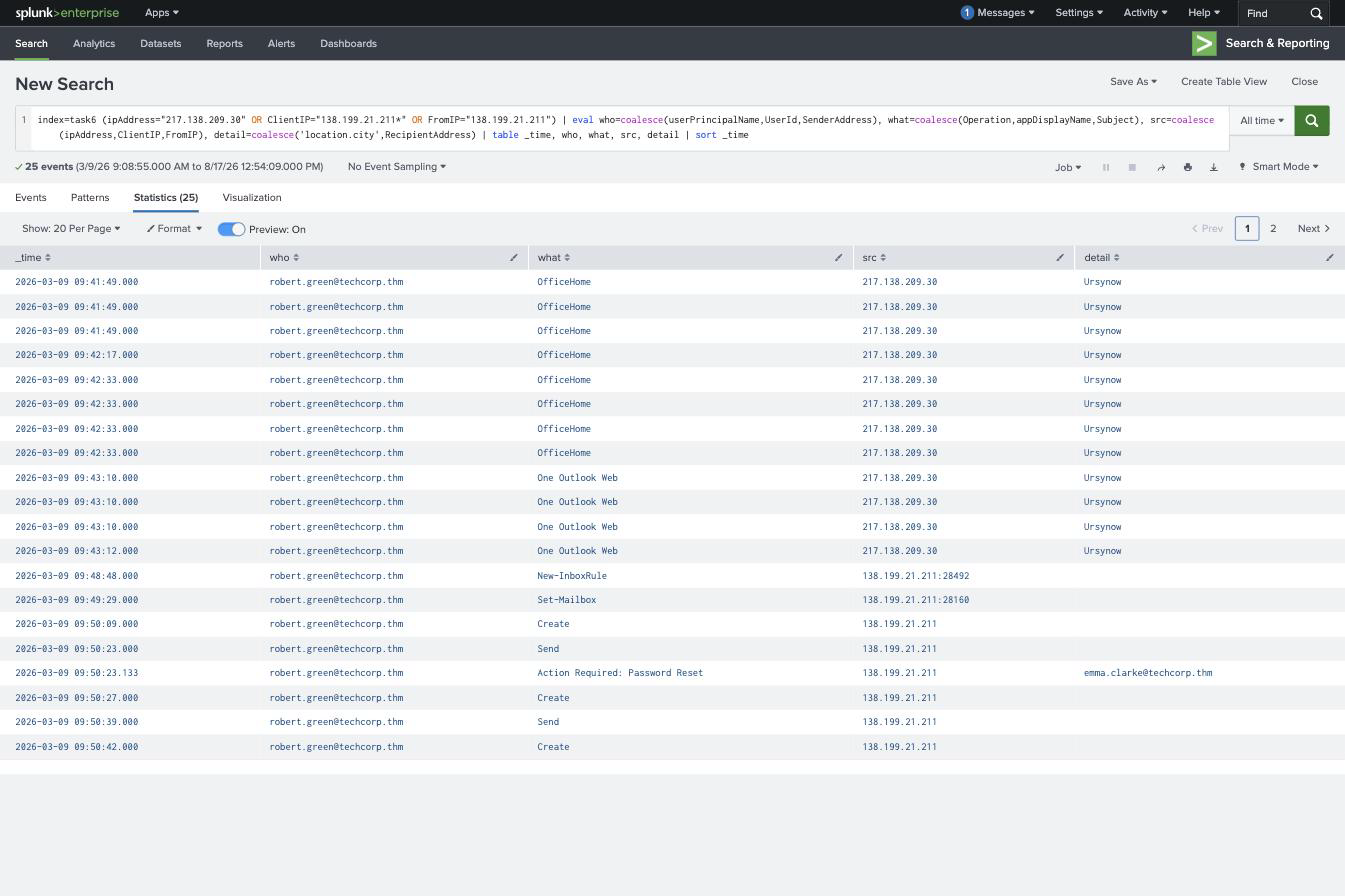
Task: Click the Create Table View button
Action: [x=1224, y=82]
